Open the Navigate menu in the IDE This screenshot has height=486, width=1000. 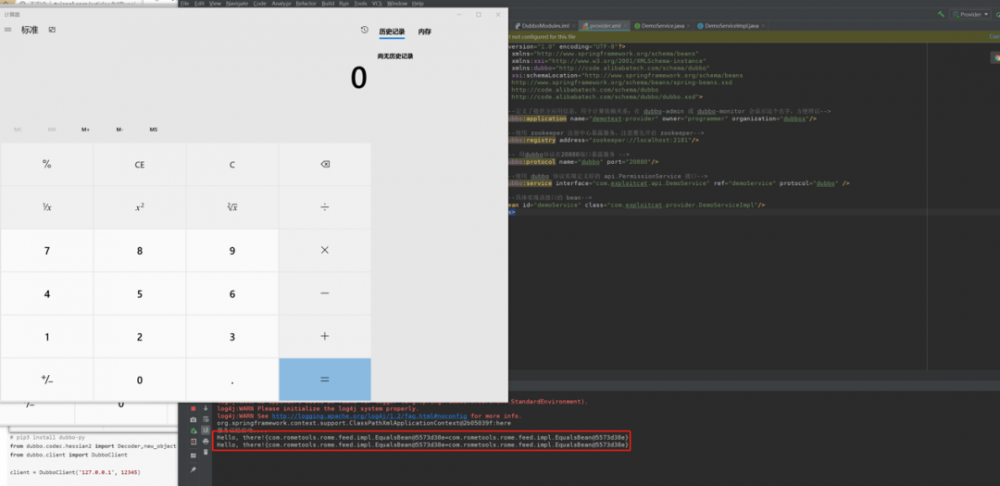point(237,3)
